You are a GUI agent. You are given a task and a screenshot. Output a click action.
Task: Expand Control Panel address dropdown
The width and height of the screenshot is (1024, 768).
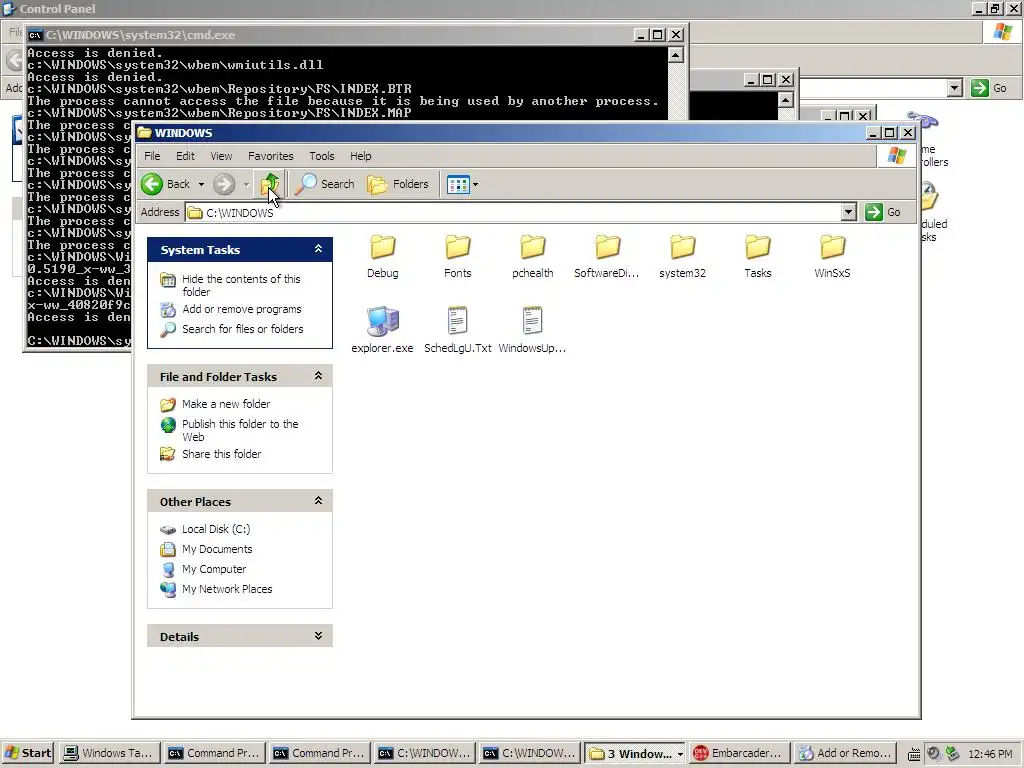click(954, 88)
